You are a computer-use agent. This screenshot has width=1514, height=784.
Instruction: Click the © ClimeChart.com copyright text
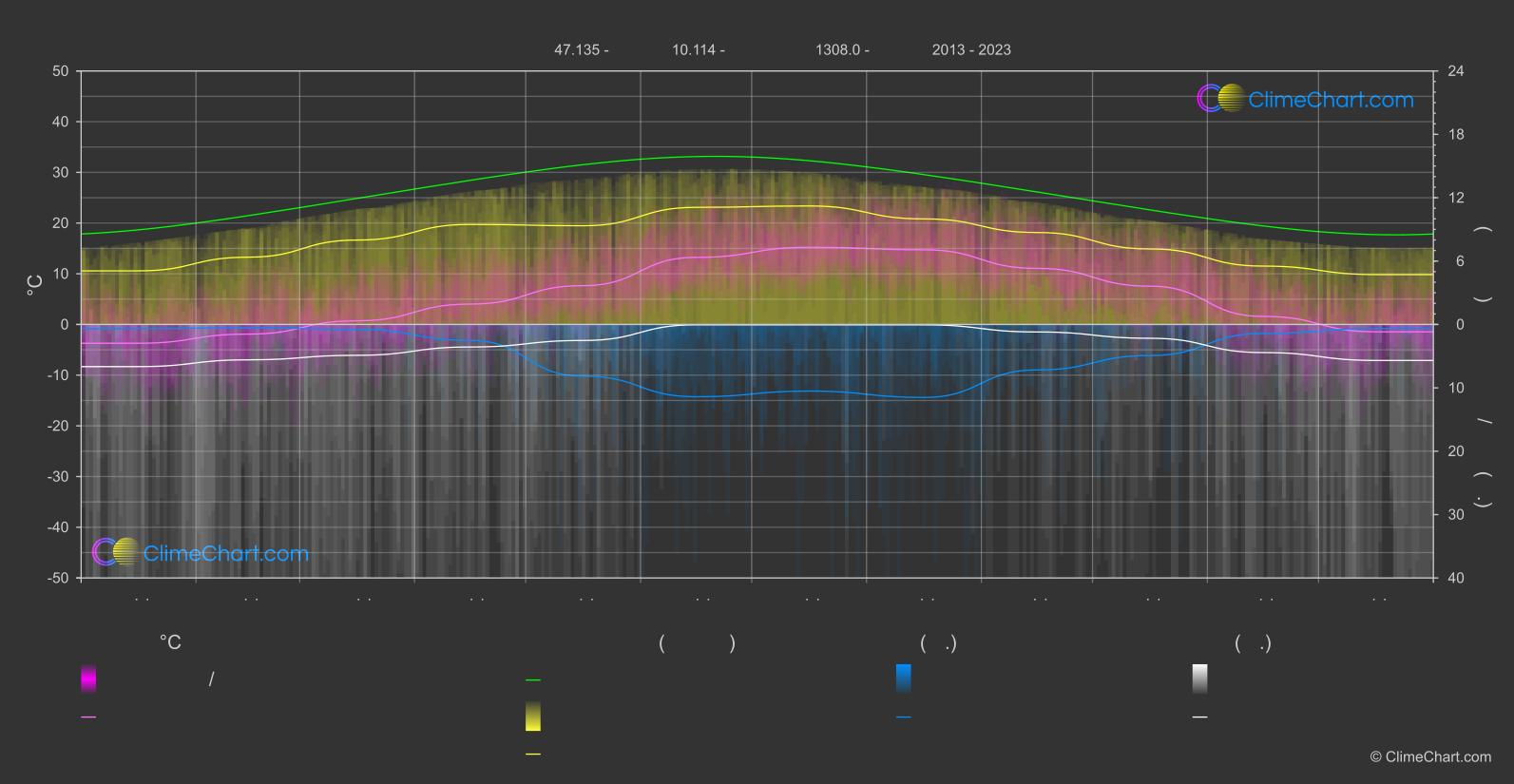click(1430, 757)
